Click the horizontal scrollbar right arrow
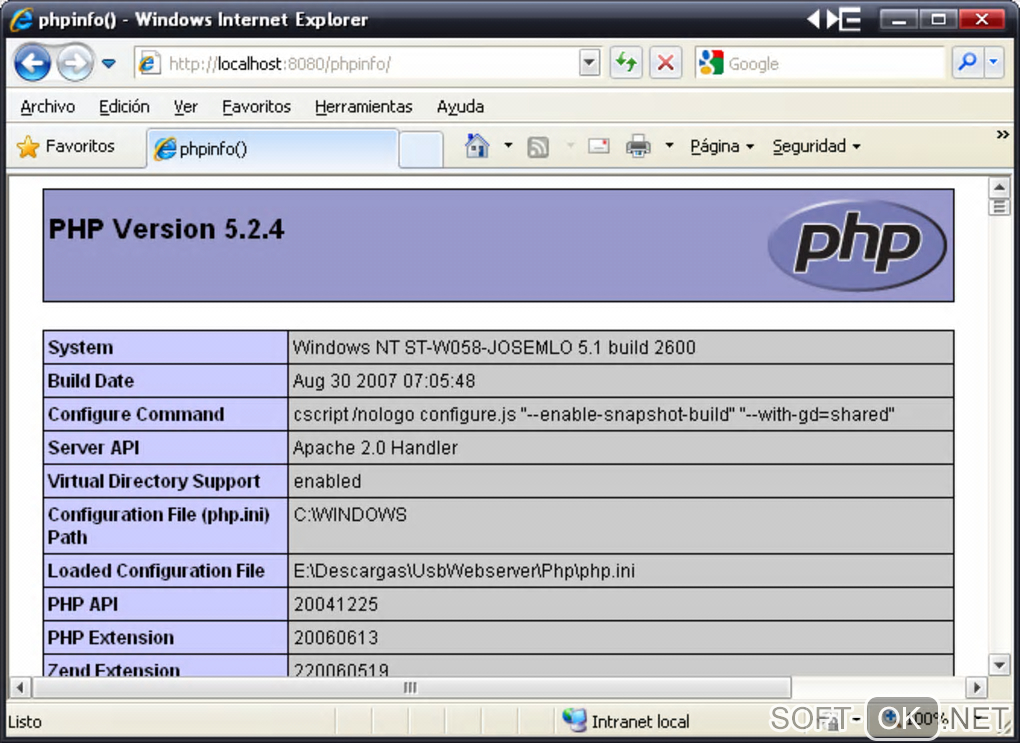This screenshot has height=743, width=1020. (x=976, y=687)
